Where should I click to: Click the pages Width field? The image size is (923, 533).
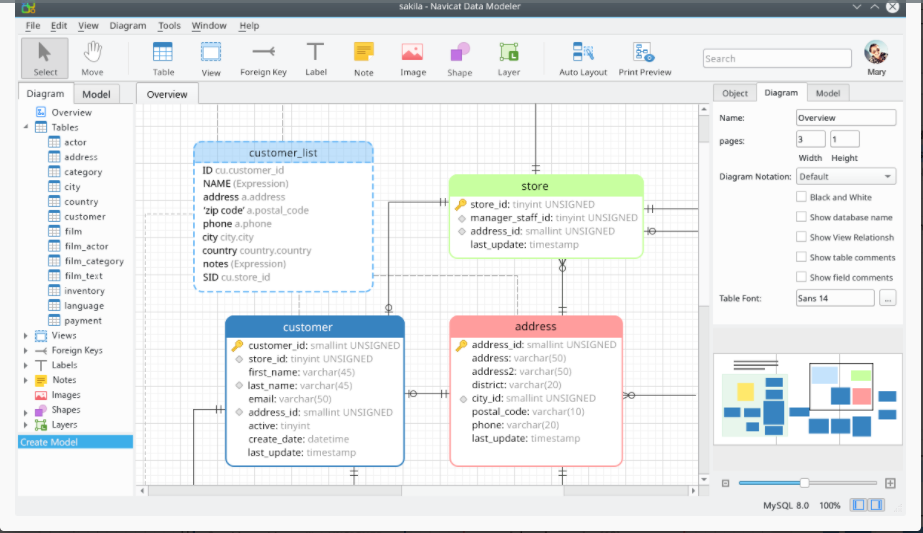click(x=811, y=140)
